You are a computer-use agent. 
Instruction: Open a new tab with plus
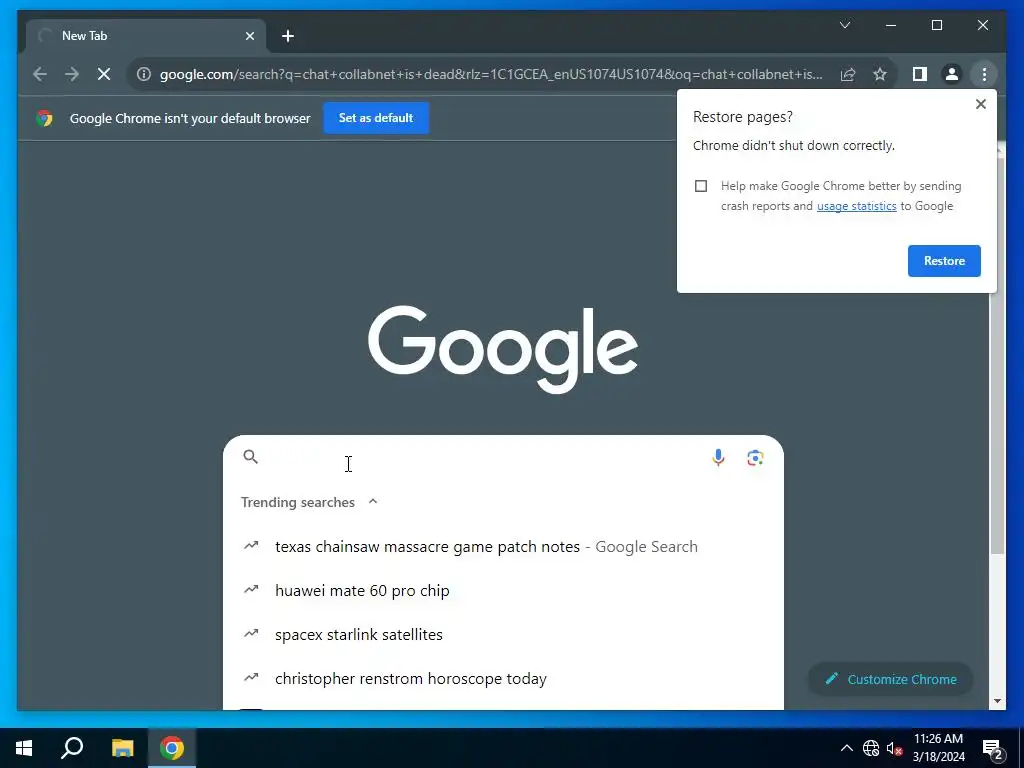coord(288,36)
